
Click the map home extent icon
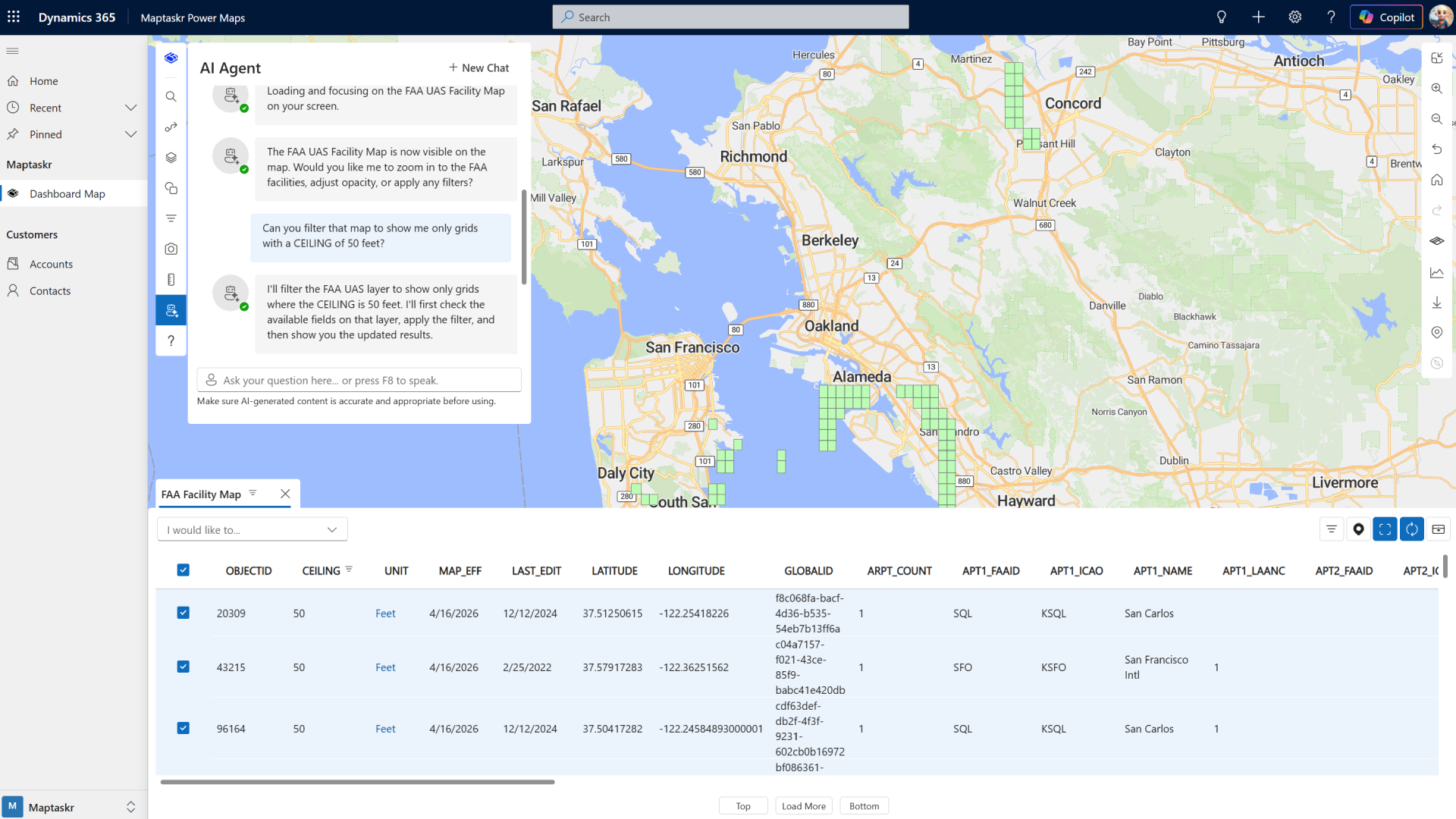coord(1436,180)
